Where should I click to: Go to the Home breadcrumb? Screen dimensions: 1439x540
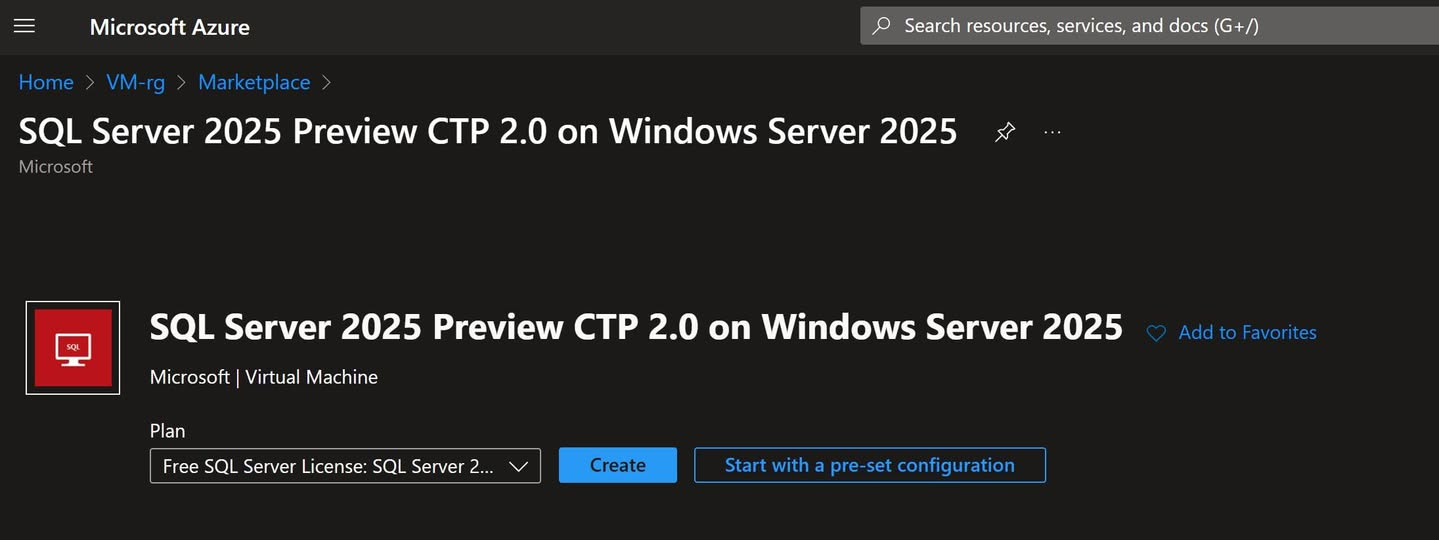click(x=46, y=83)
